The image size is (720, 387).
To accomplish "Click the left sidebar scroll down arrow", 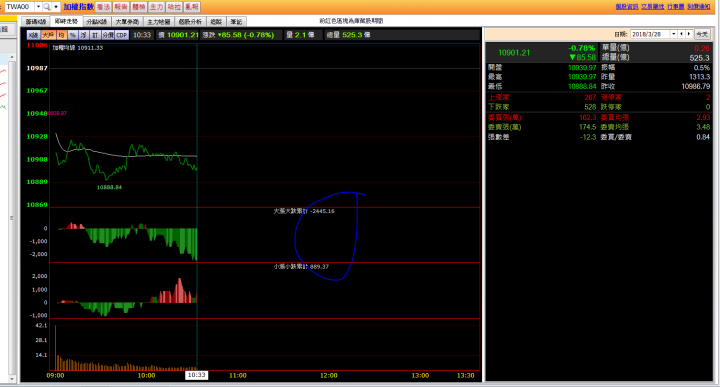I will pos(12,379).
